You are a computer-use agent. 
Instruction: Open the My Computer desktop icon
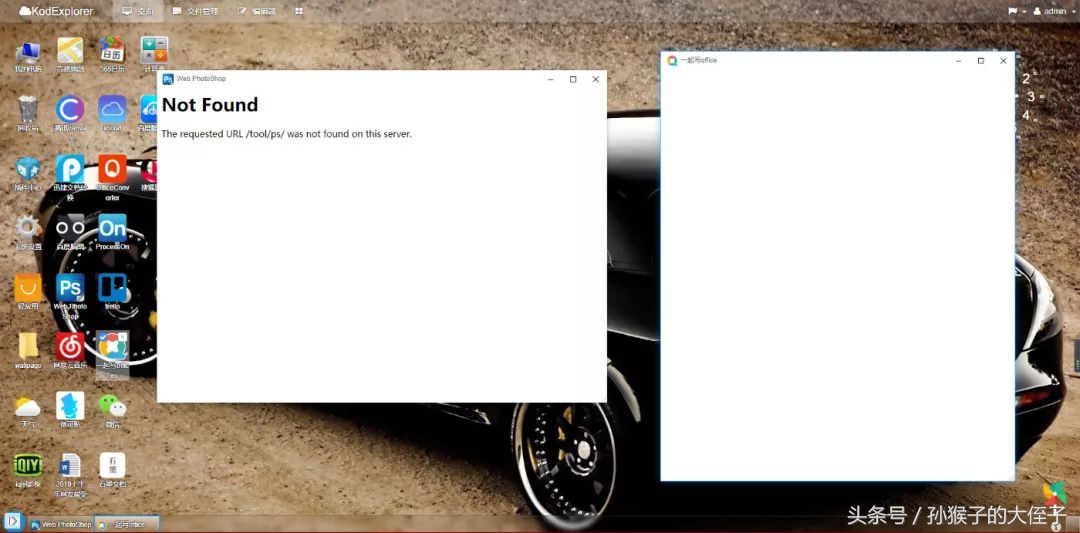28,52
